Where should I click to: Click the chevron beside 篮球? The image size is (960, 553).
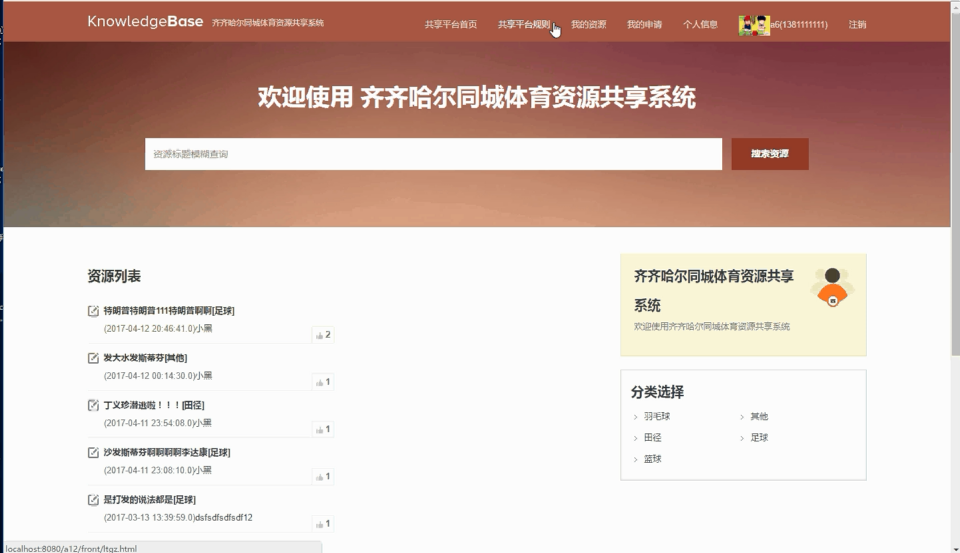point(636,459)
